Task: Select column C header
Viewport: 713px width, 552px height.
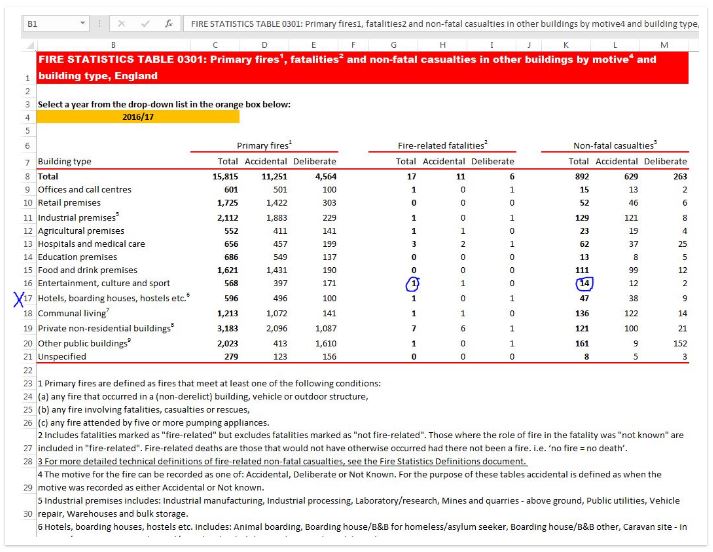Action: 215,45
